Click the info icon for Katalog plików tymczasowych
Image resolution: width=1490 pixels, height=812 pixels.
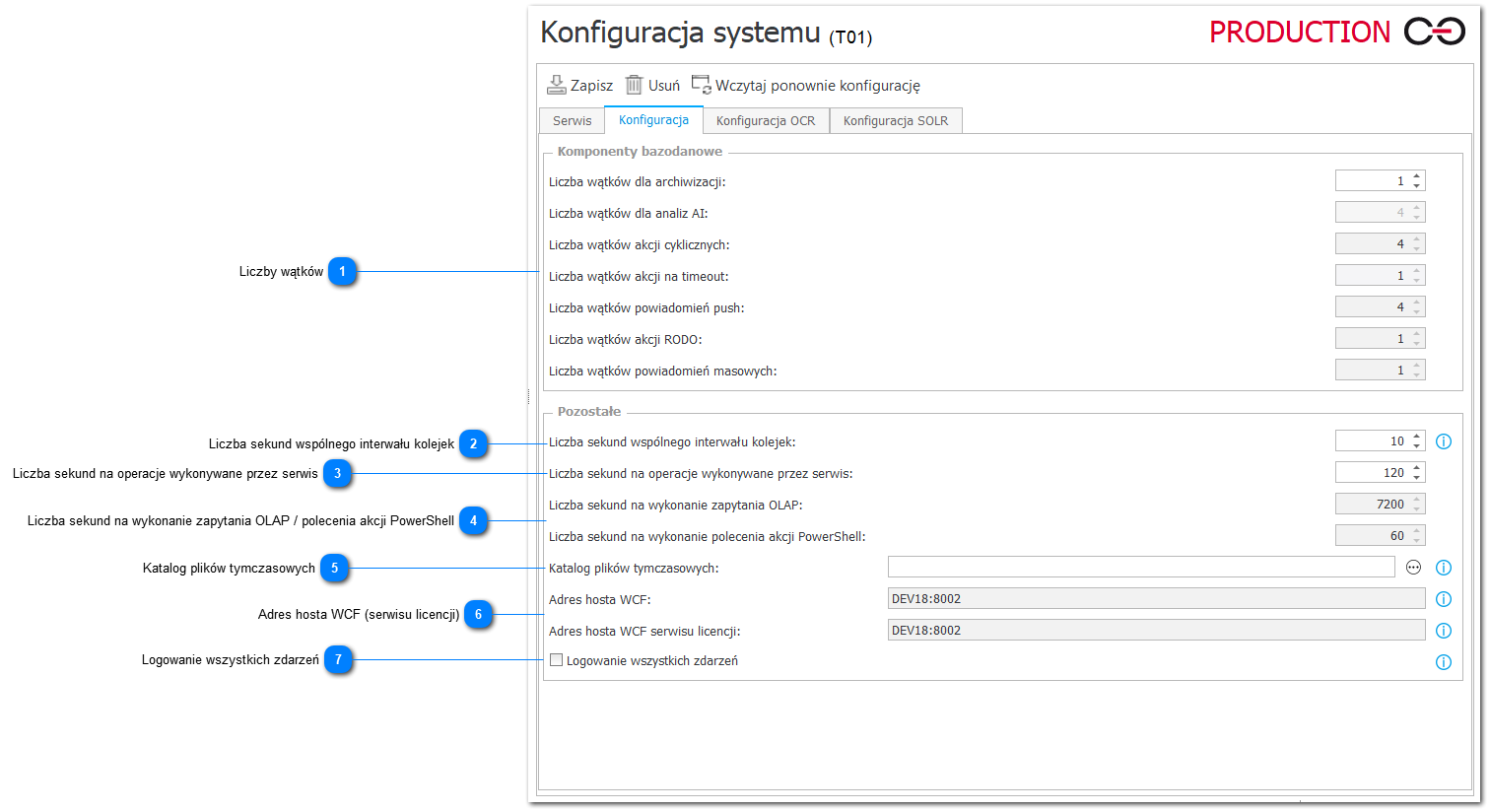1444,568
